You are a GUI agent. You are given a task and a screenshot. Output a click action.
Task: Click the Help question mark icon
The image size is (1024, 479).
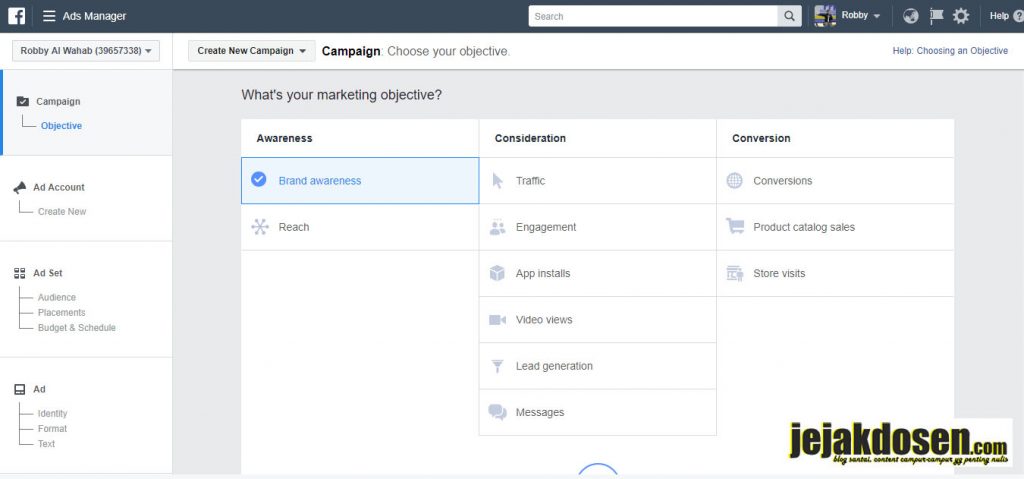1018,16
